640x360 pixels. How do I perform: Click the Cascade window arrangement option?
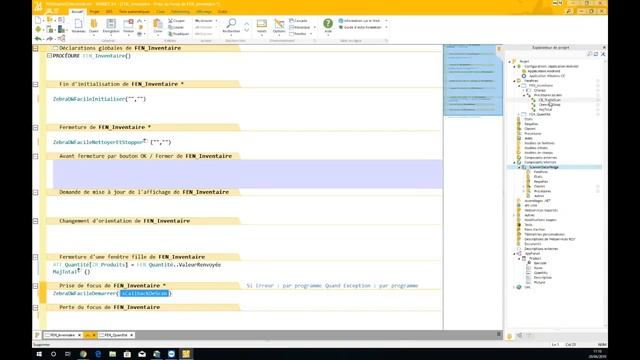pyautogui.click(x=298, y=20)
